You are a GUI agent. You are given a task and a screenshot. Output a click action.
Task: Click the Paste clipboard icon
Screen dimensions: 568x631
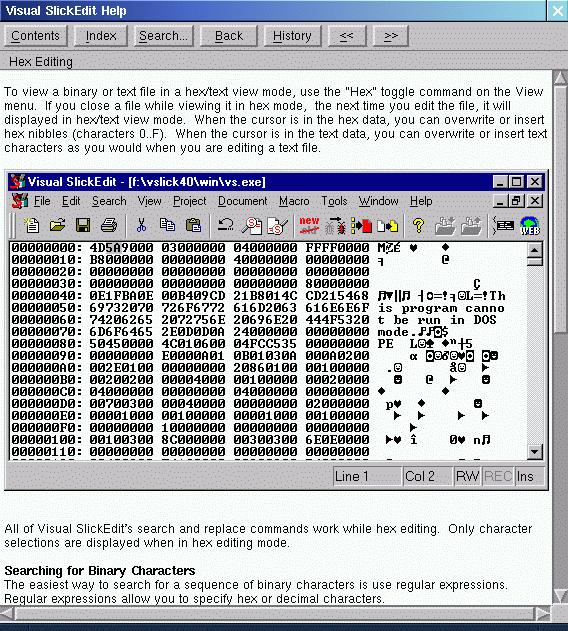point(194,225)
